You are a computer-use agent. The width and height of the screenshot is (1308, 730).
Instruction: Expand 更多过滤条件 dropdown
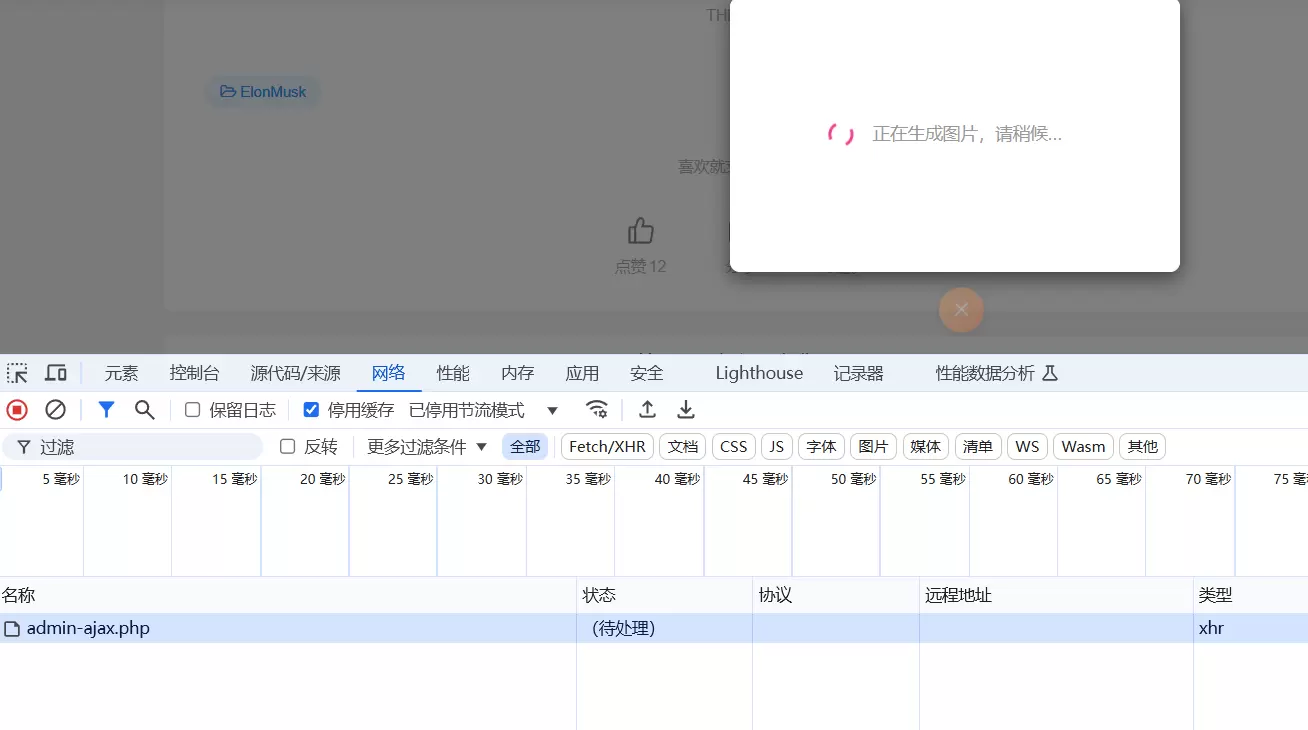[427, 447]
